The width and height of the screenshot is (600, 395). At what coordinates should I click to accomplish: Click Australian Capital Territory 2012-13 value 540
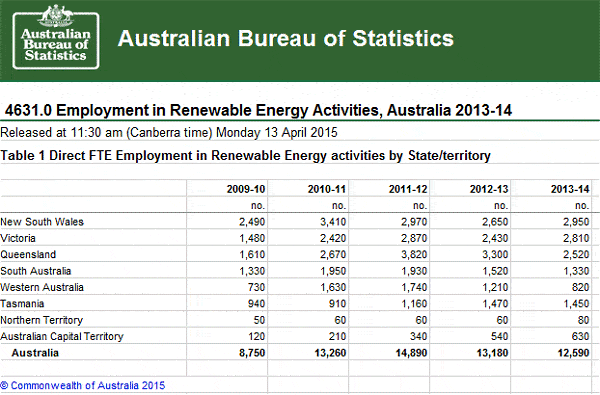click(500, 336)
